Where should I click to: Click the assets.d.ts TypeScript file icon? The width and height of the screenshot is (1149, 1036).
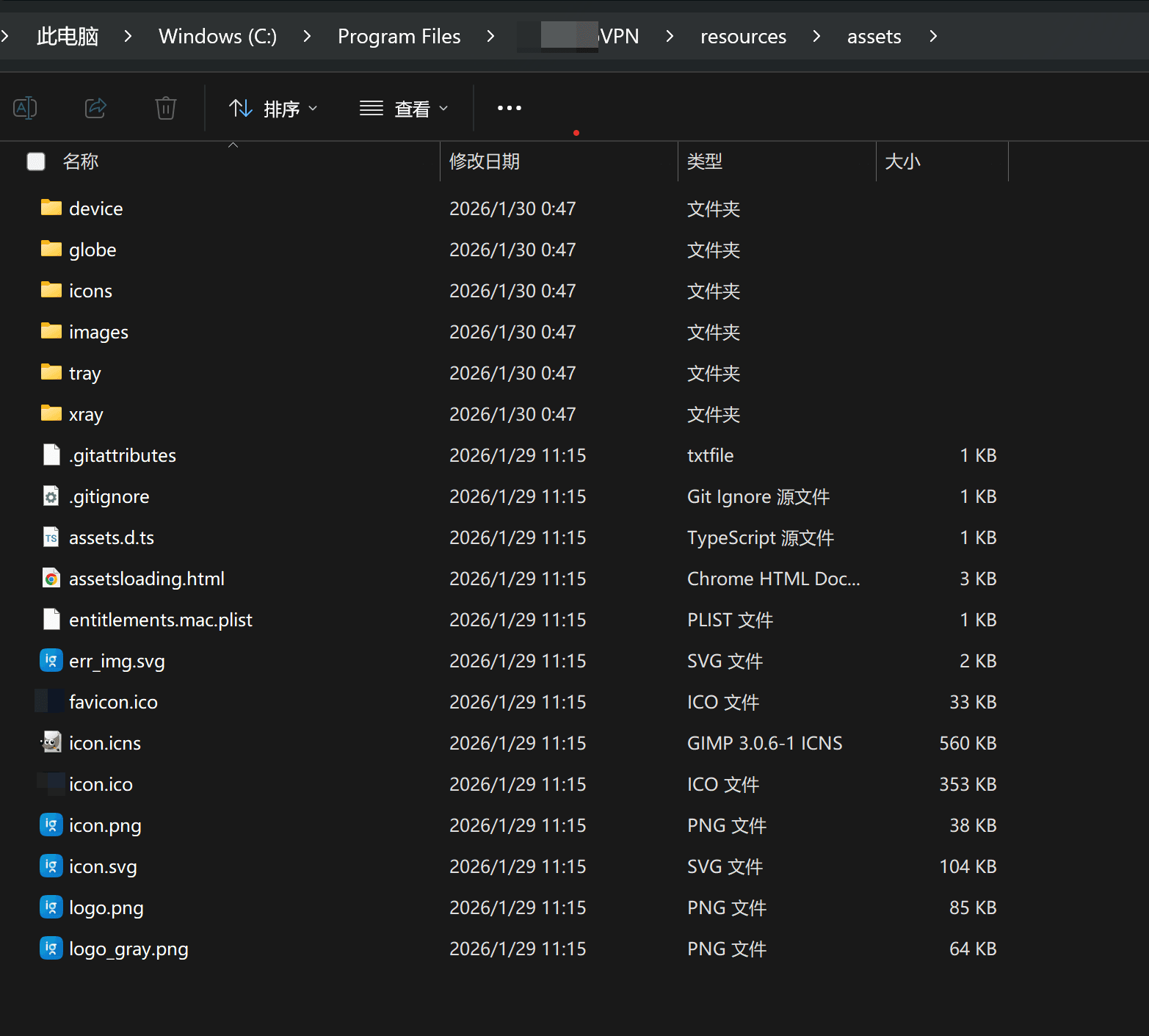pyautogui.click(x=51, y=537)
